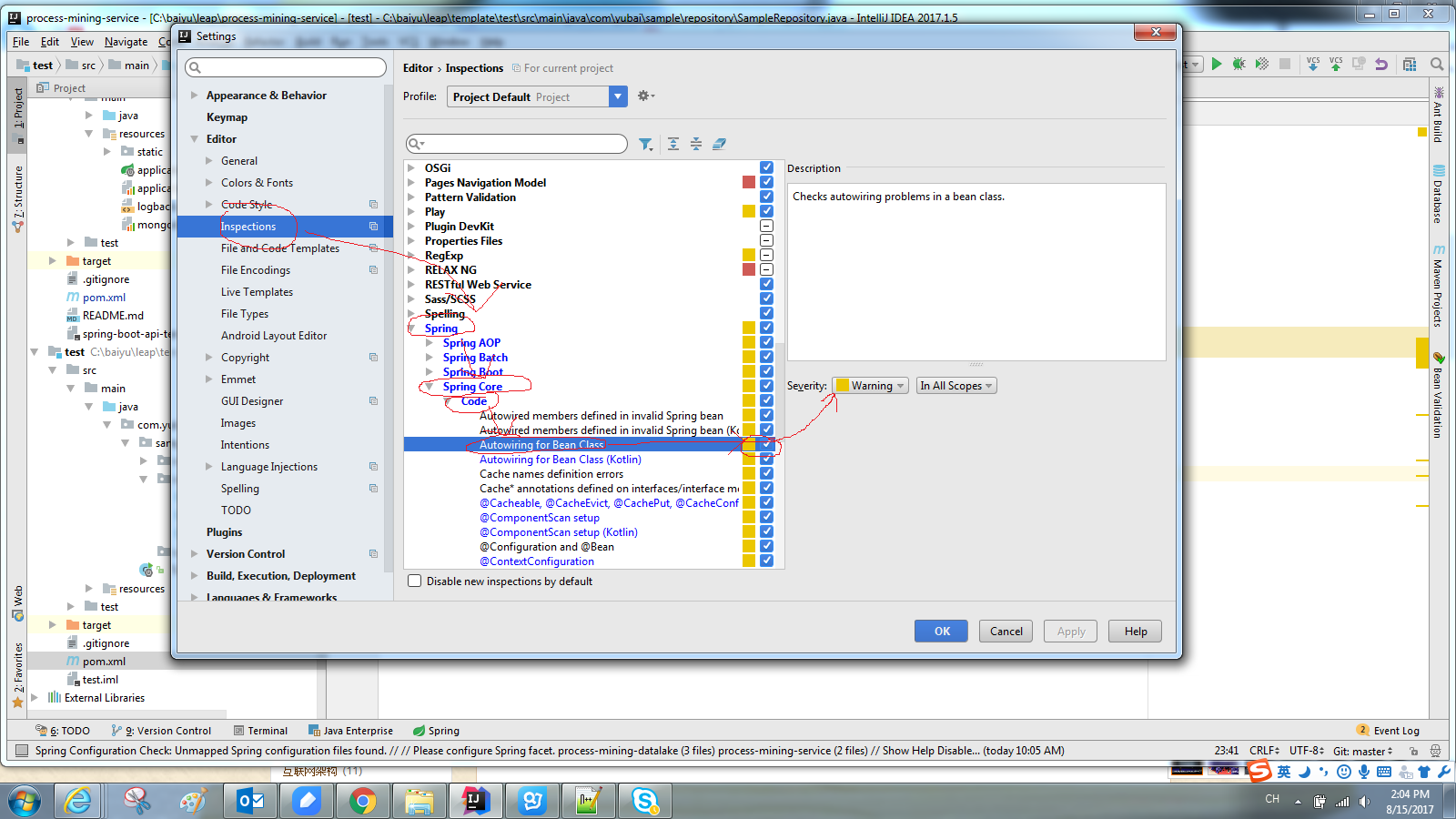This screenshot has height=819, width=1456.
Task: Toggle the Autowiring for Bean Class checkbox
Action: [x=766, y=444]
